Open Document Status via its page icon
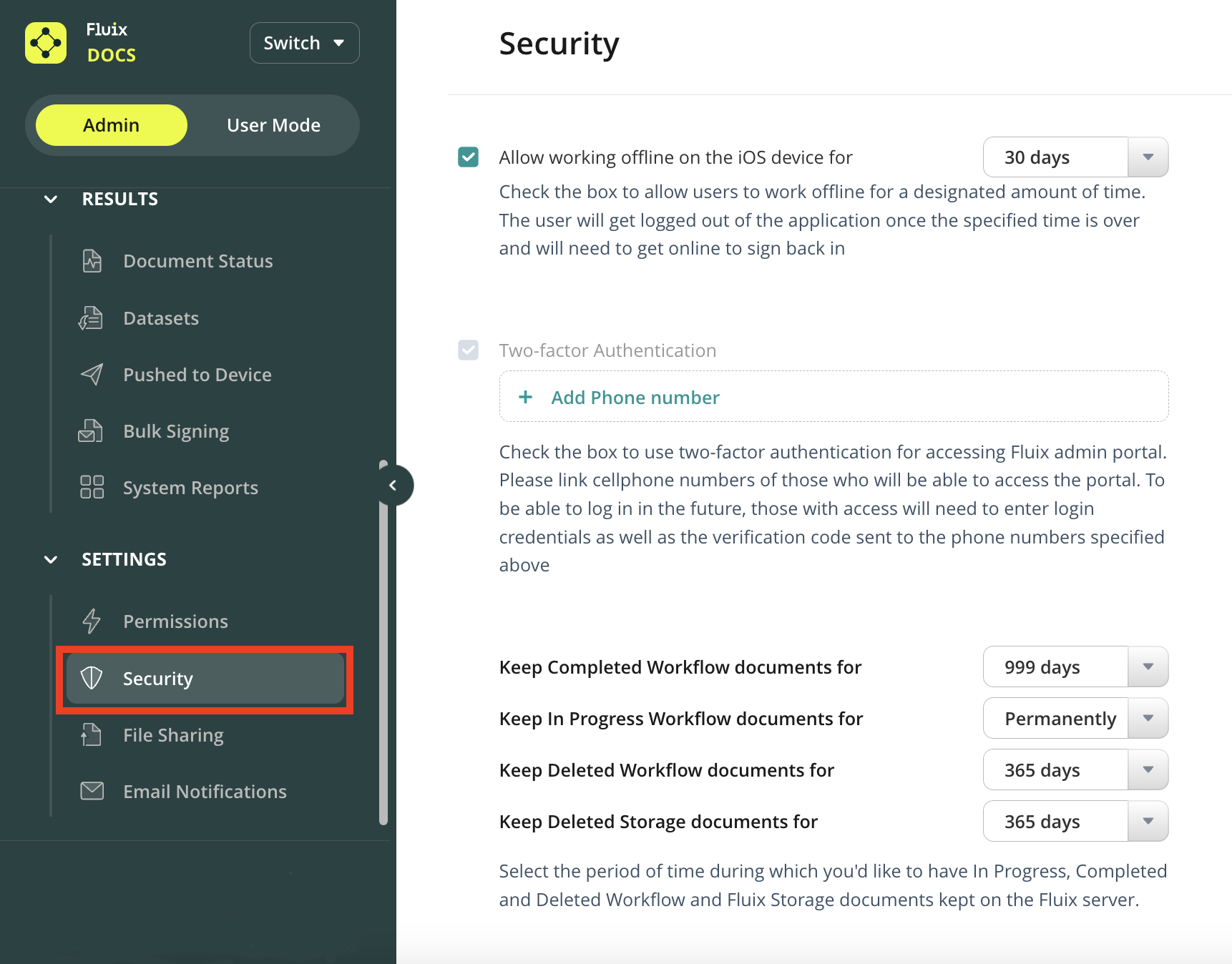This screenshot has width=1232, height=964. 92,261
